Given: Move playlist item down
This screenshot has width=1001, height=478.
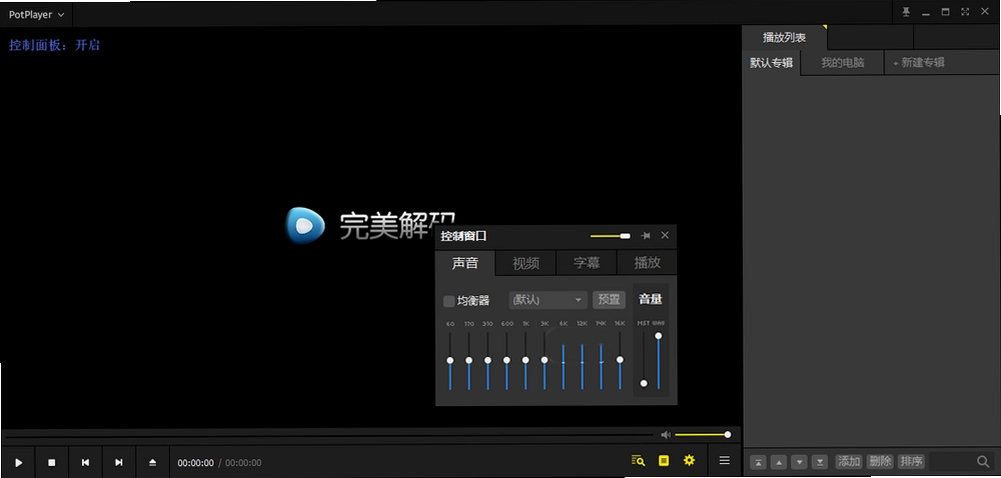Looking at the screenshot, I should tap(799, 461).
